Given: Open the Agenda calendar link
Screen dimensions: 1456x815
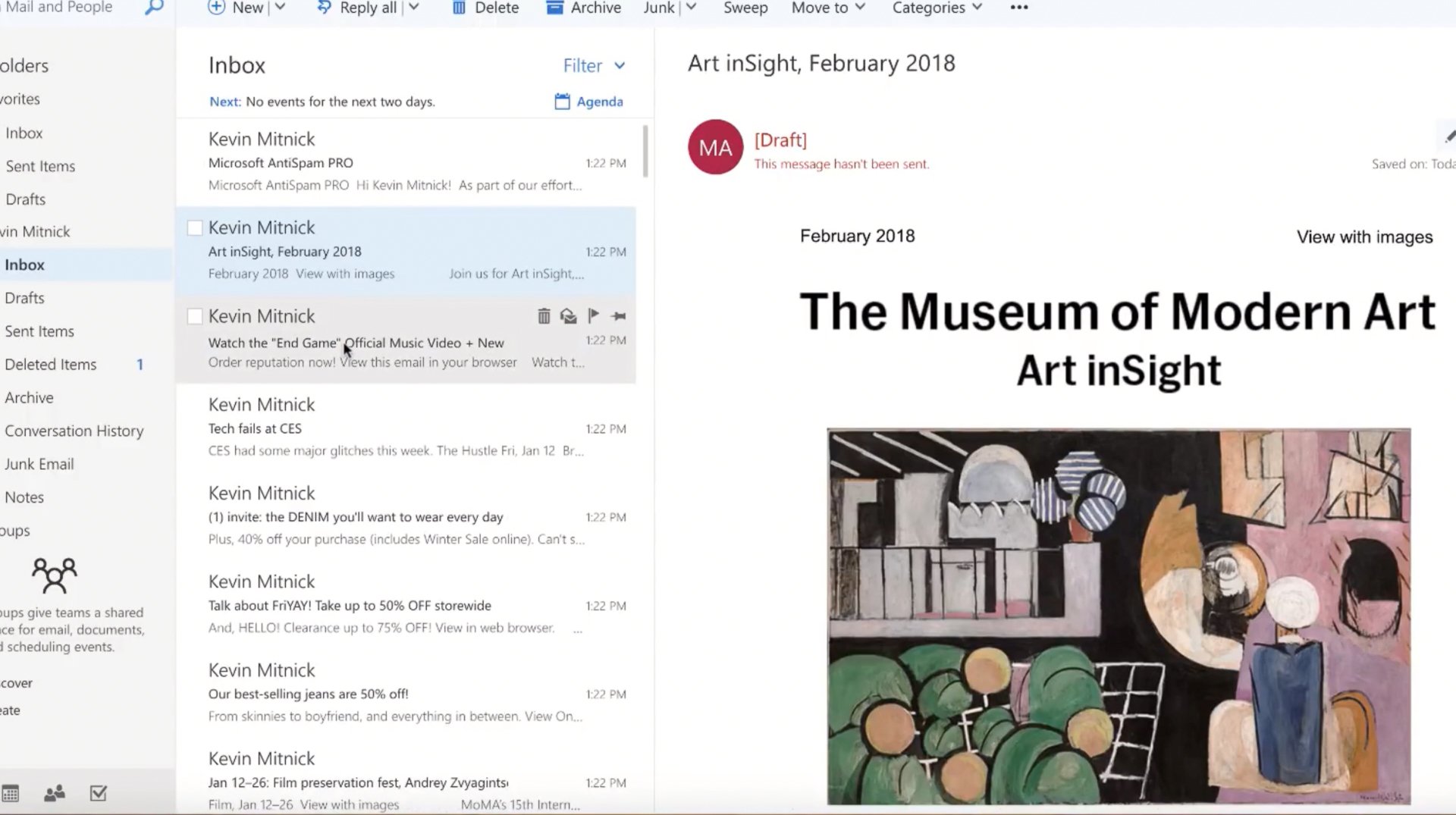Looking at the screenshot, I should click(589, 102).
